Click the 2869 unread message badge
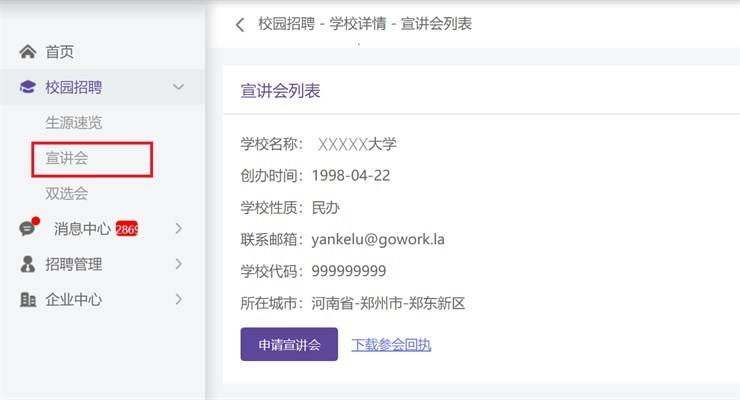This screenshot has height=400, width=740. [x=126, y=229]
